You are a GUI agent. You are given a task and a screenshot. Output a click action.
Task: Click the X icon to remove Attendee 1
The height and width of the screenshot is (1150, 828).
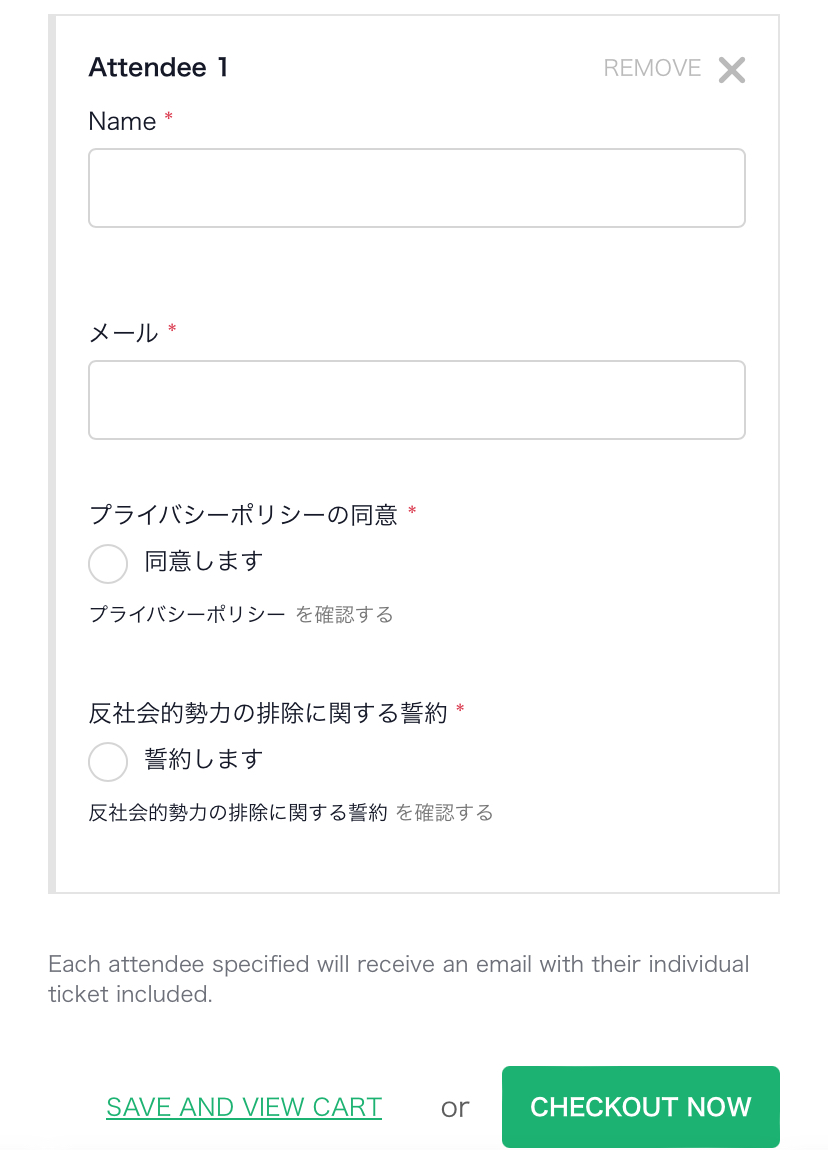(731, 70)
